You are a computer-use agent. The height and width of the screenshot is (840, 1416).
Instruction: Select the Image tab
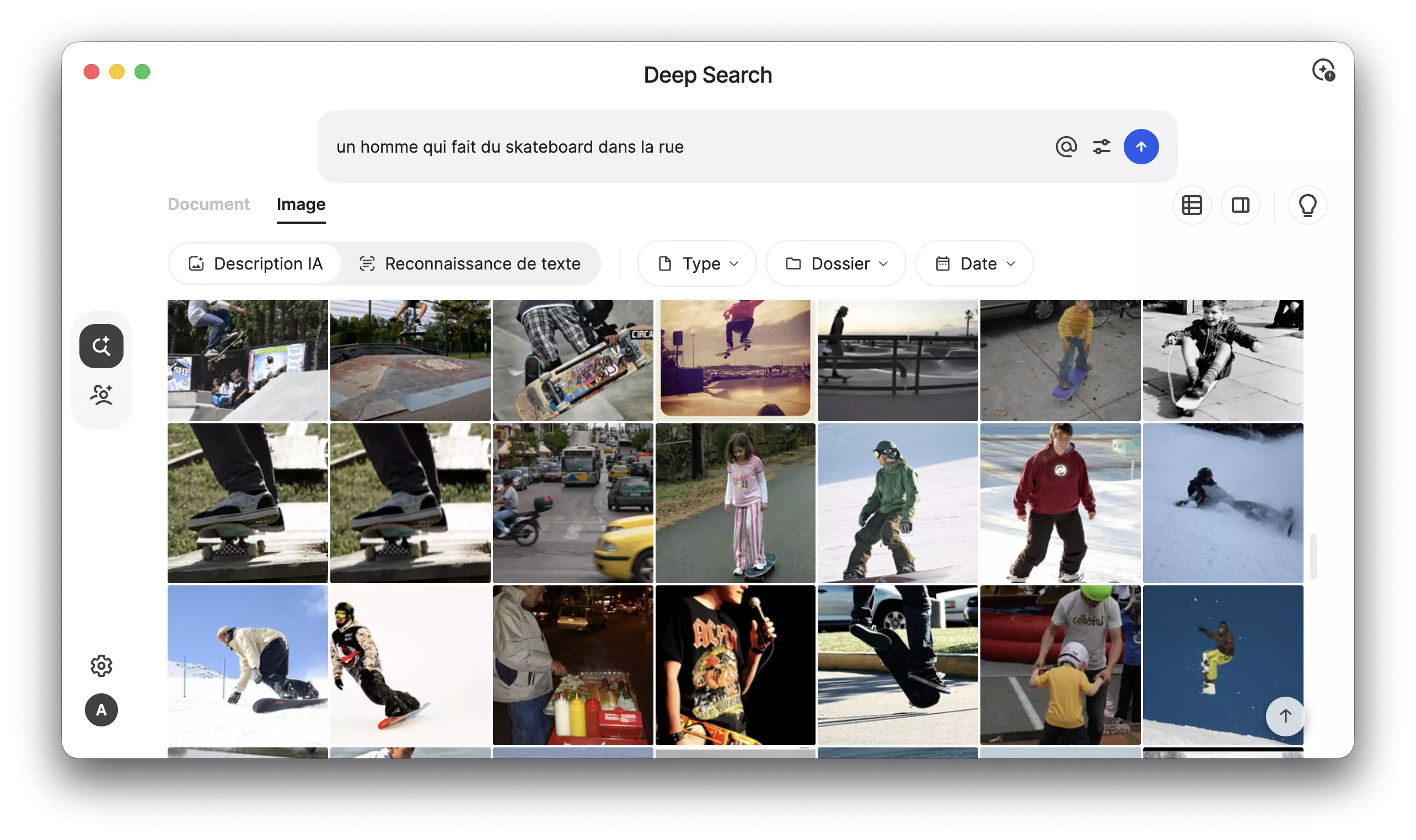(x=301, y=204)
